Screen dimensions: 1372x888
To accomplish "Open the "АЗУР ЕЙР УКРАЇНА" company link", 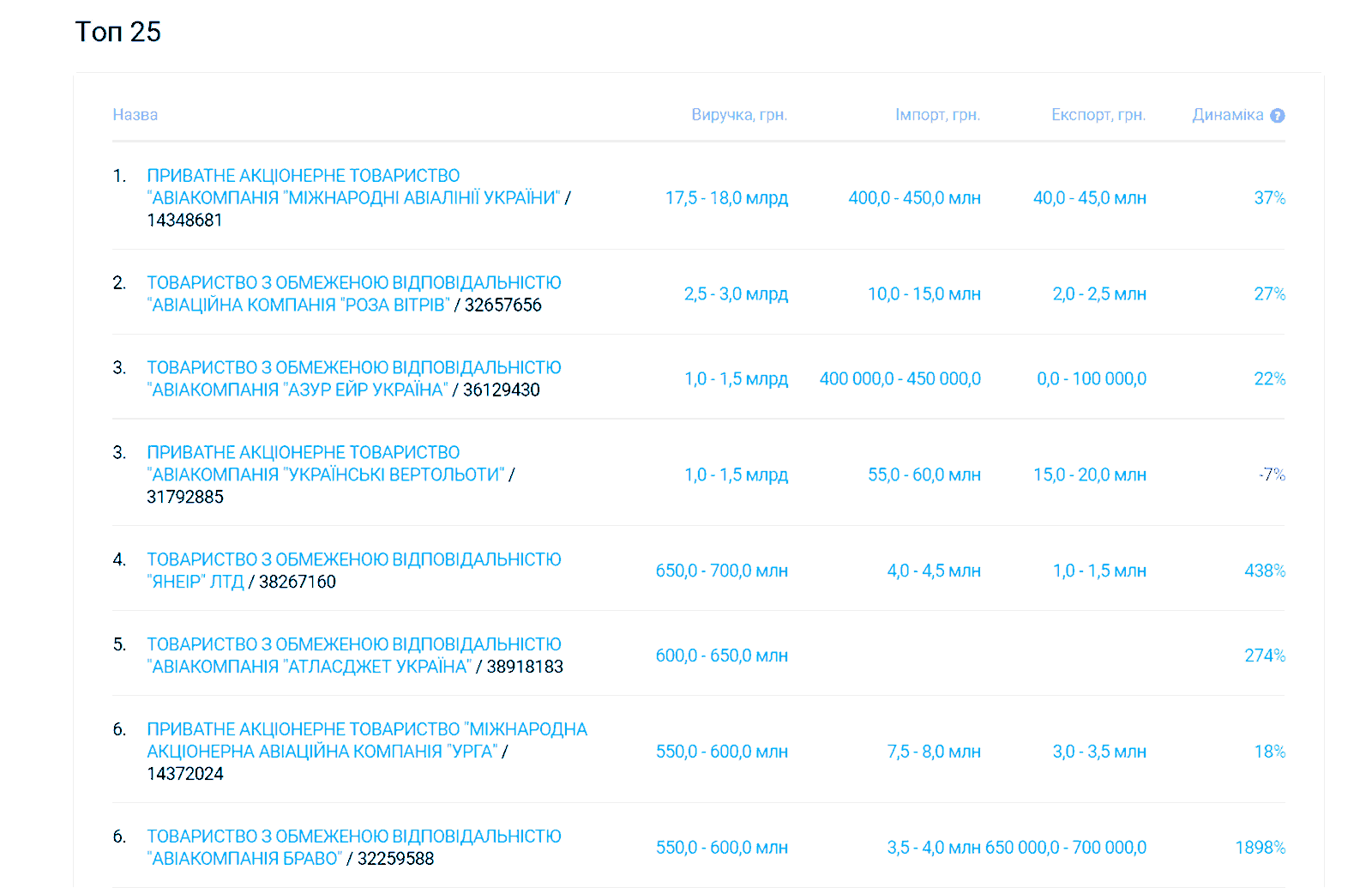I will point(354,378).
